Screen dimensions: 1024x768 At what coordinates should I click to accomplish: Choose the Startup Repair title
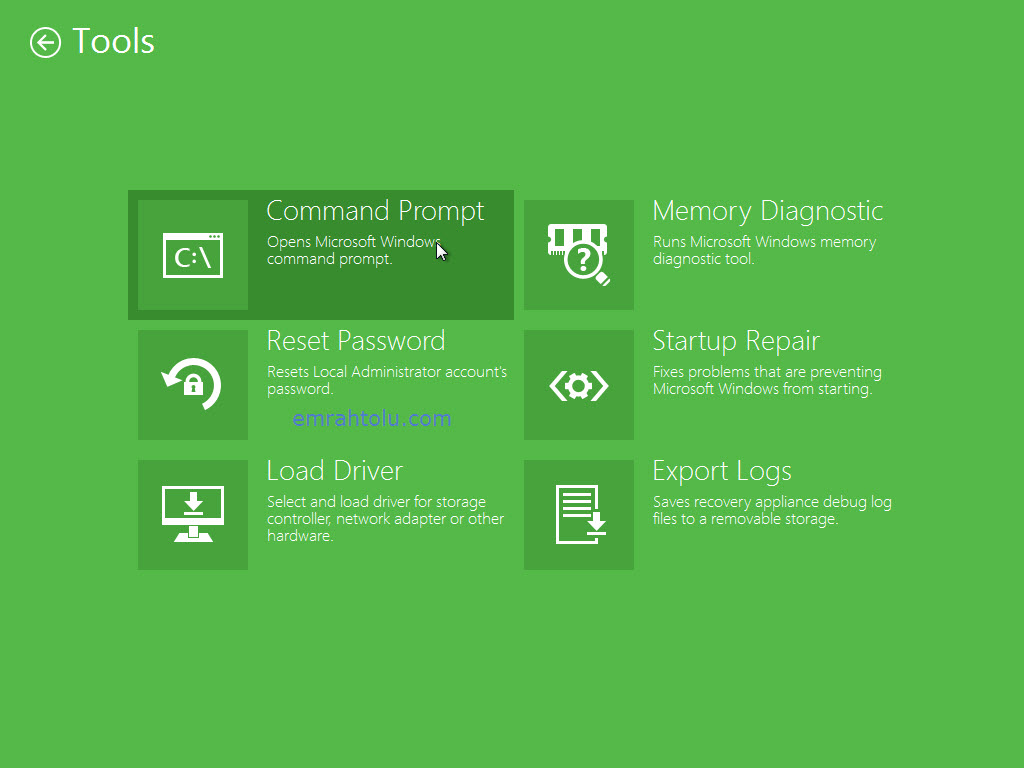click(x=736, y=342)
